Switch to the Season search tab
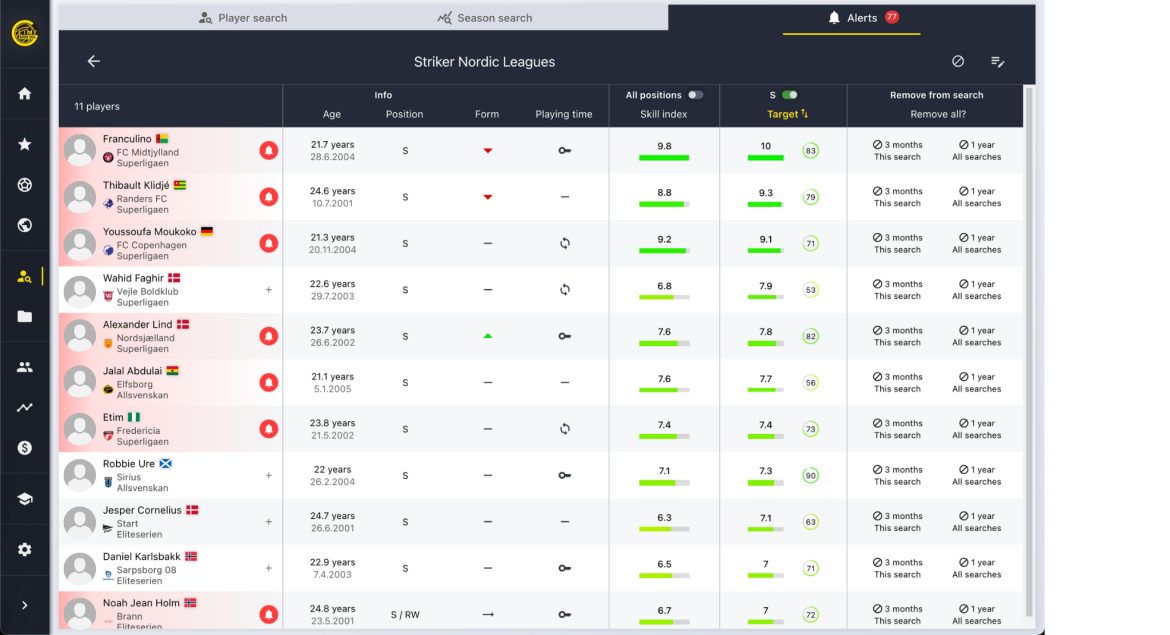 (x=485, y=18)
